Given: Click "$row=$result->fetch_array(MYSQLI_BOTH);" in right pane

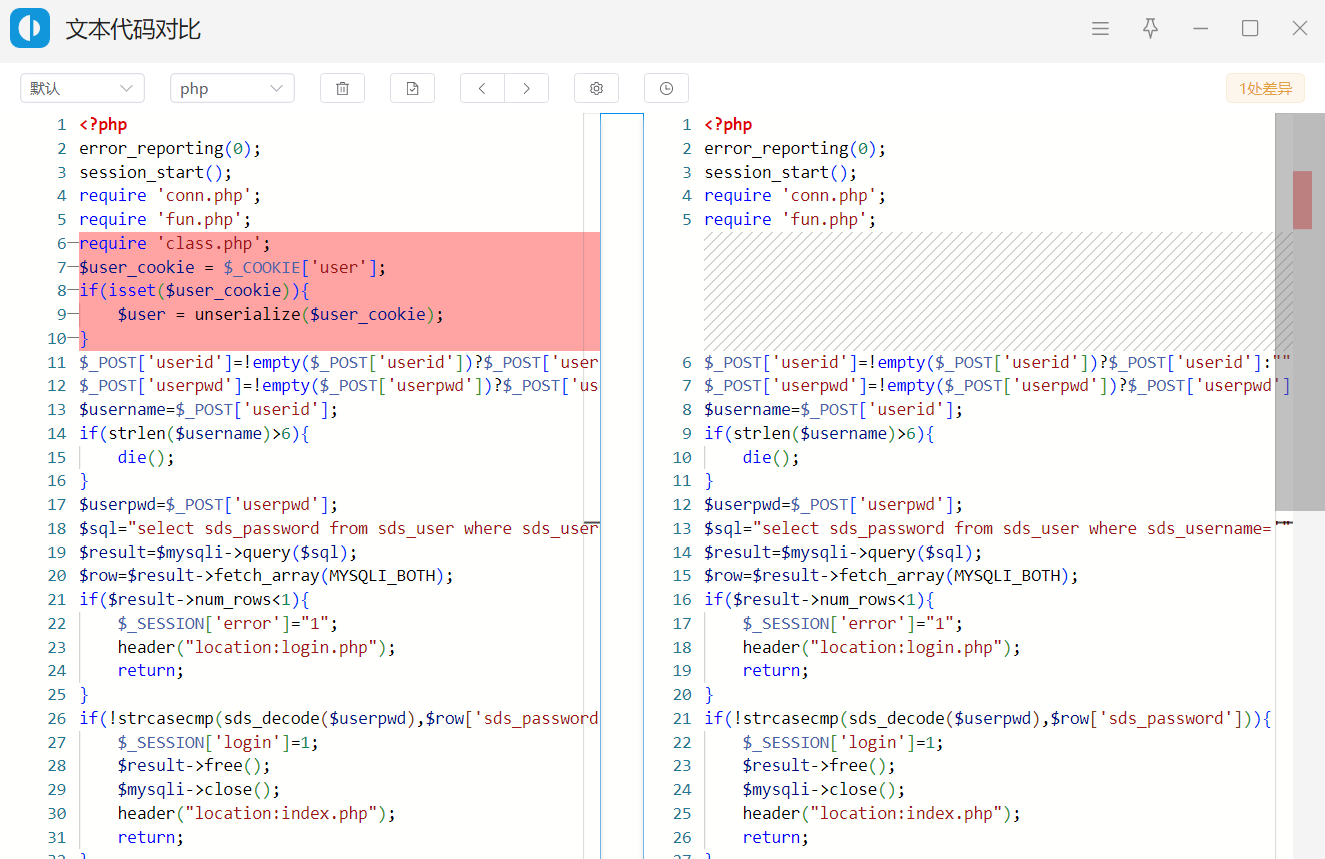Looking at the screenshot, I should tap(891, 575).
